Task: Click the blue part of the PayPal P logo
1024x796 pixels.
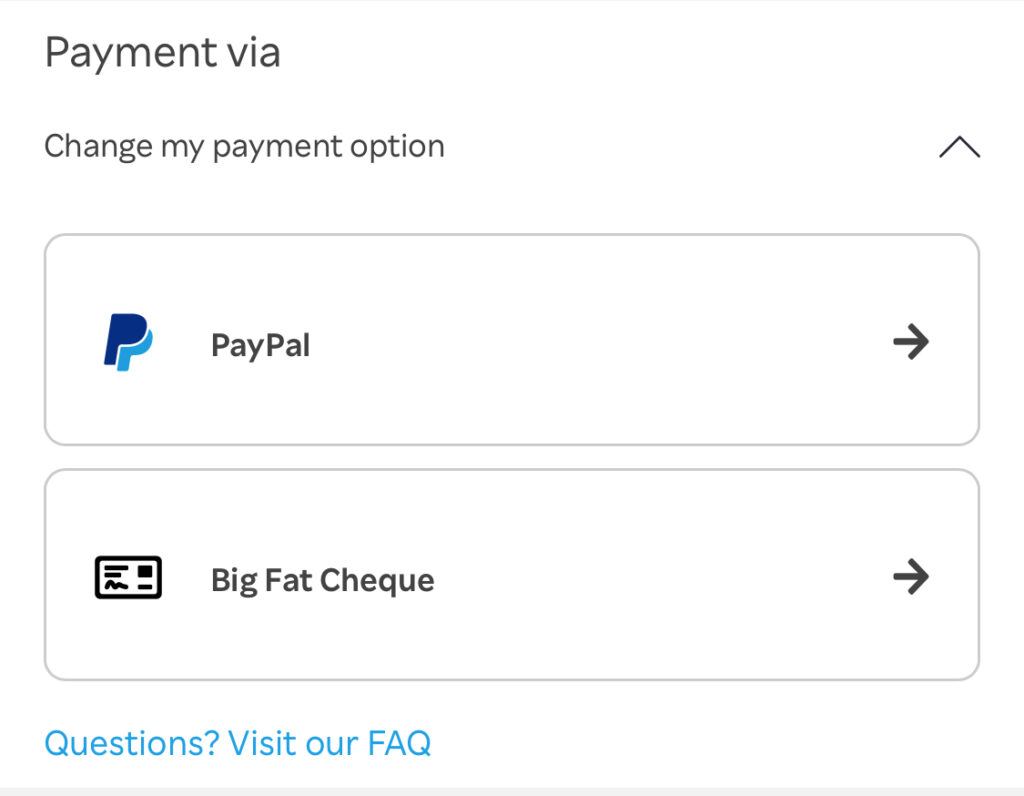Action: click(x=136, y=349)
